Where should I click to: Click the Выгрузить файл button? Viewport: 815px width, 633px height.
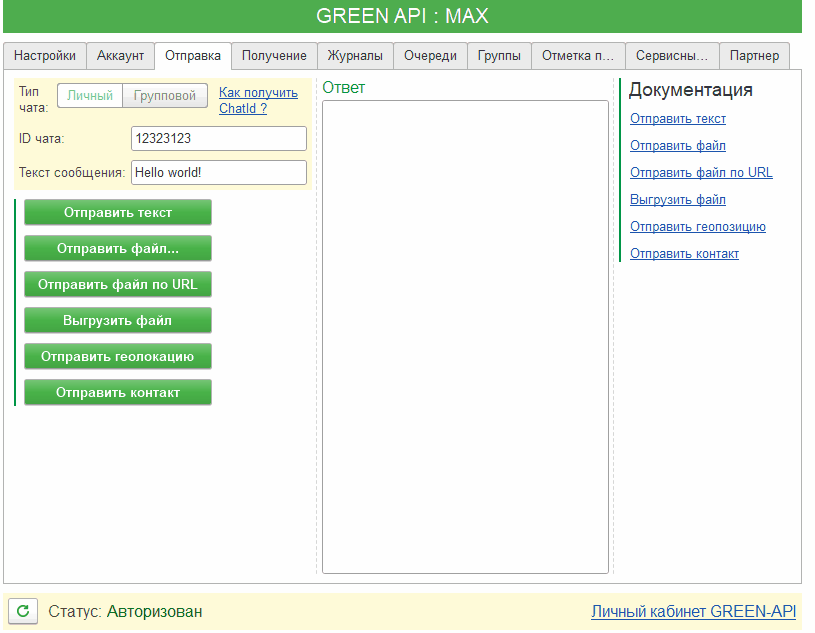[x=118, y=320]
